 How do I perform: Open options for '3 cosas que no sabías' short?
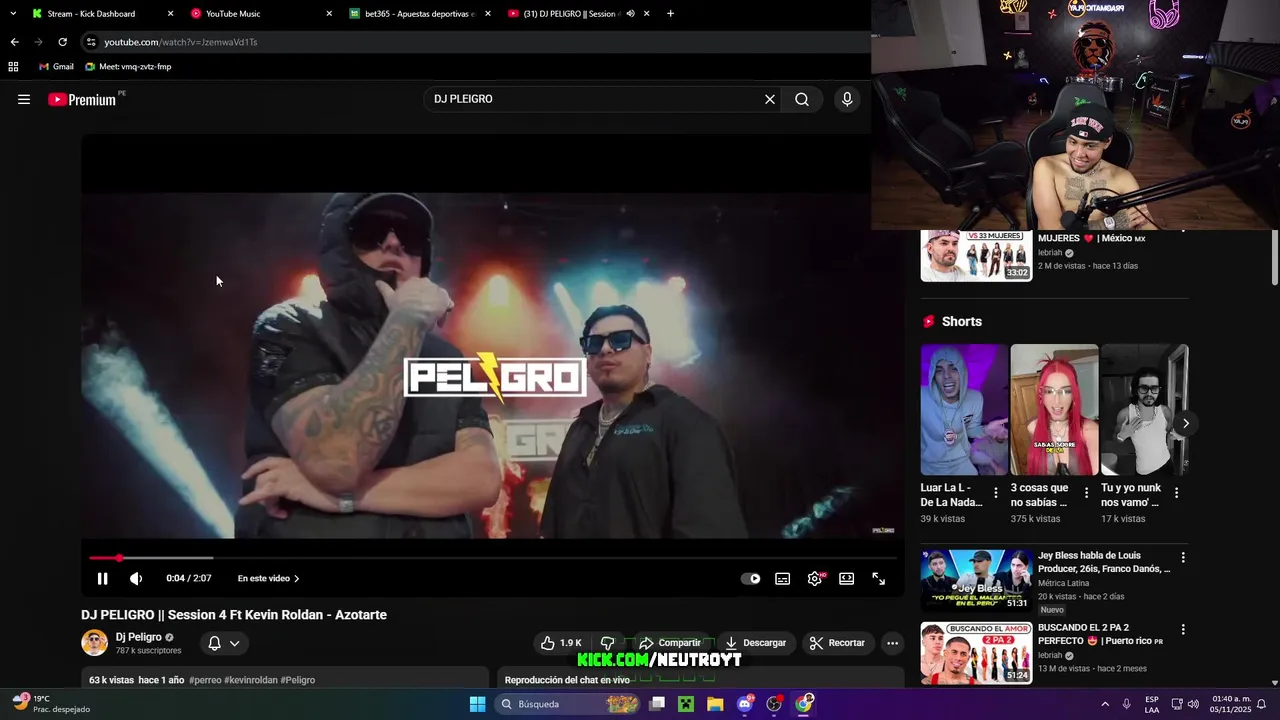point(1086,493)
